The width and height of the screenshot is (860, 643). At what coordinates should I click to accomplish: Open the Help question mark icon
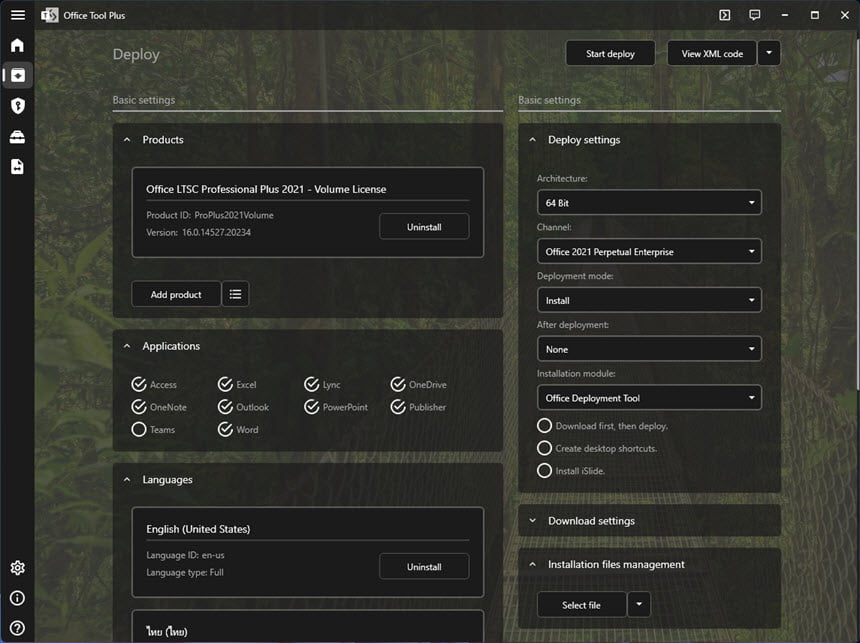[18, 628]
